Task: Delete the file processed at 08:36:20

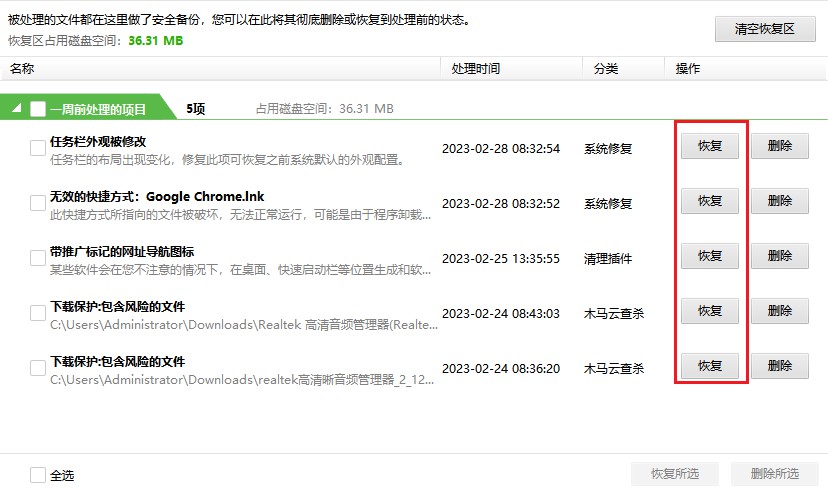Action: pos(780,365)
